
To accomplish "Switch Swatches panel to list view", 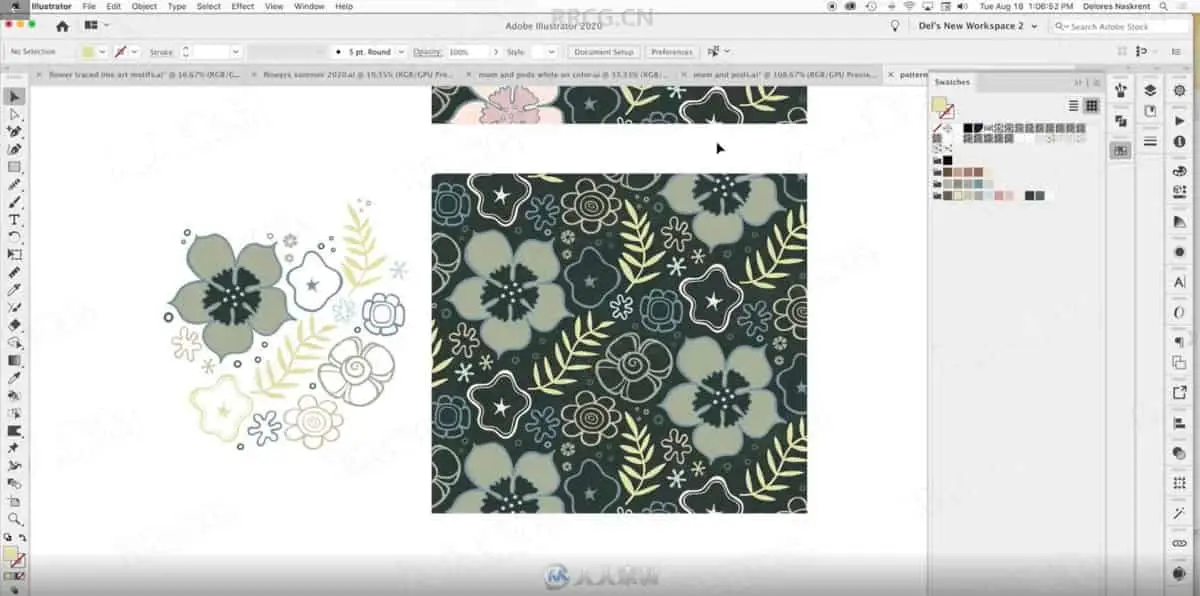I will (x=1074, y=105).
